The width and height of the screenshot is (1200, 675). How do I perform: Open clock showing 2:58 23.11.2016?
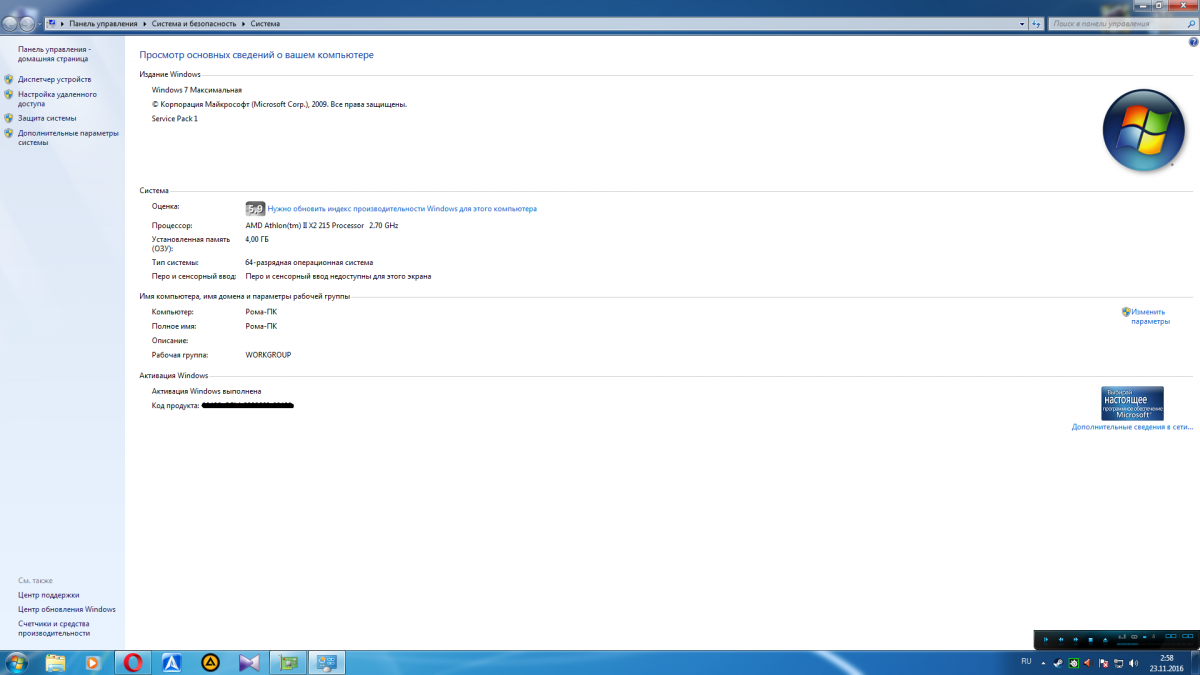click(1166, 663)
